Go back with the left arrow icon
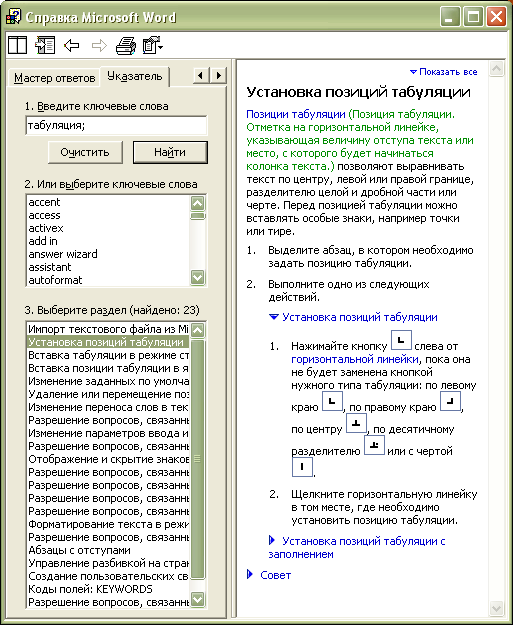513x625 pixels. point(72,45)
